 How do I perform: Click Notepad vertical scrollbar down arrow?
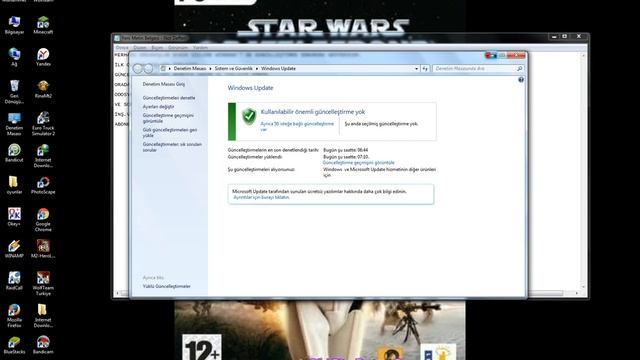point(583,287)
